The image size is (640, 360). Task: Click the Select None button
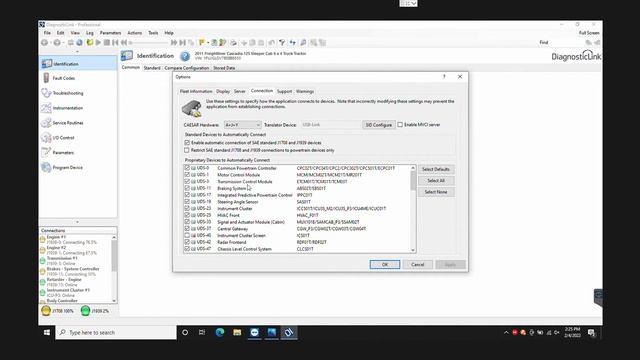coord(436,192)
